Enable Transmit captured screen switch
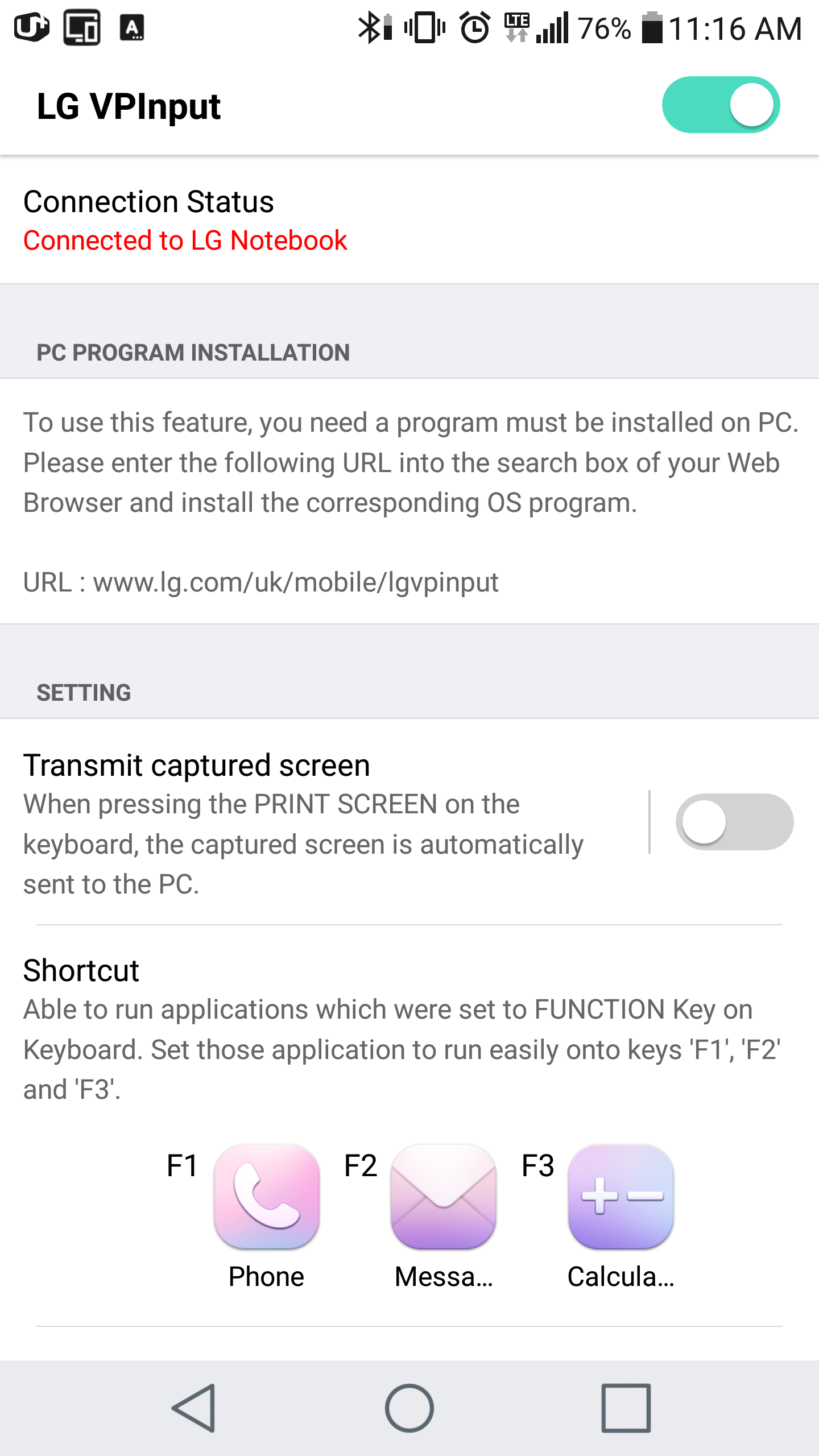The image size is (819, 1456). tap(734, 822)
